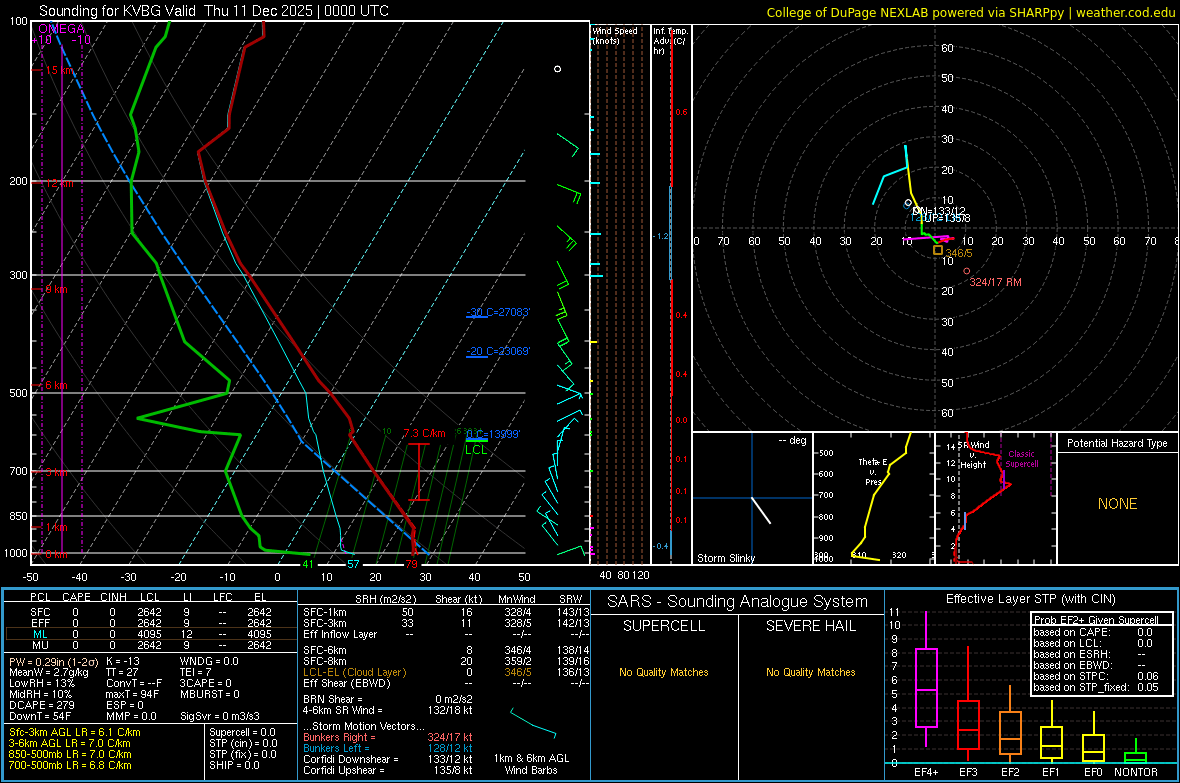Click the Corfidi Downshear = 133/12 kt entry
Screen dimensions: 1180x783
click(x=388, y=759)
